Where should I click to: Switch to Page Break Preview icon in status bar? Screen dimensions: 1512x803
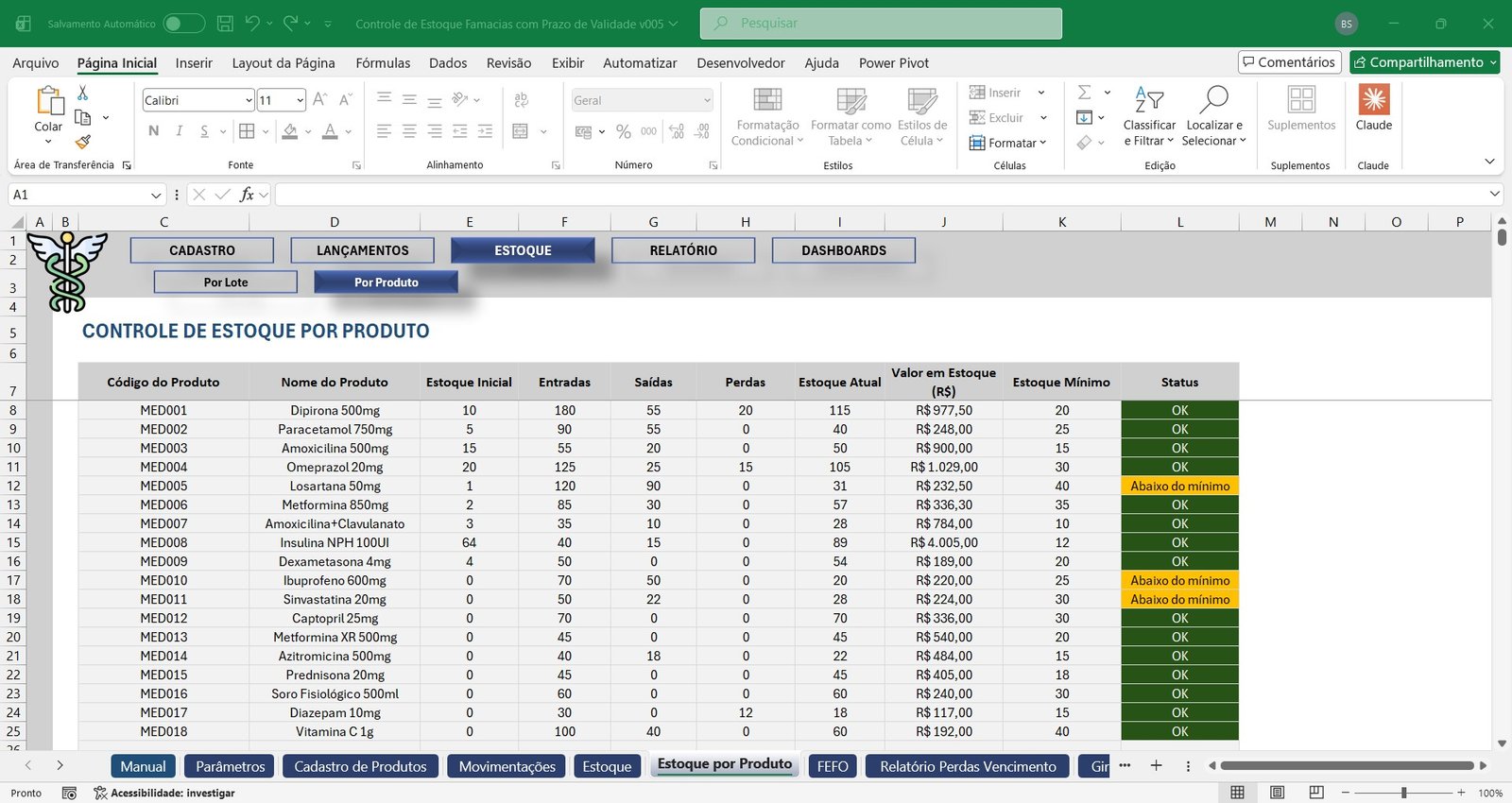[1316, 793]
